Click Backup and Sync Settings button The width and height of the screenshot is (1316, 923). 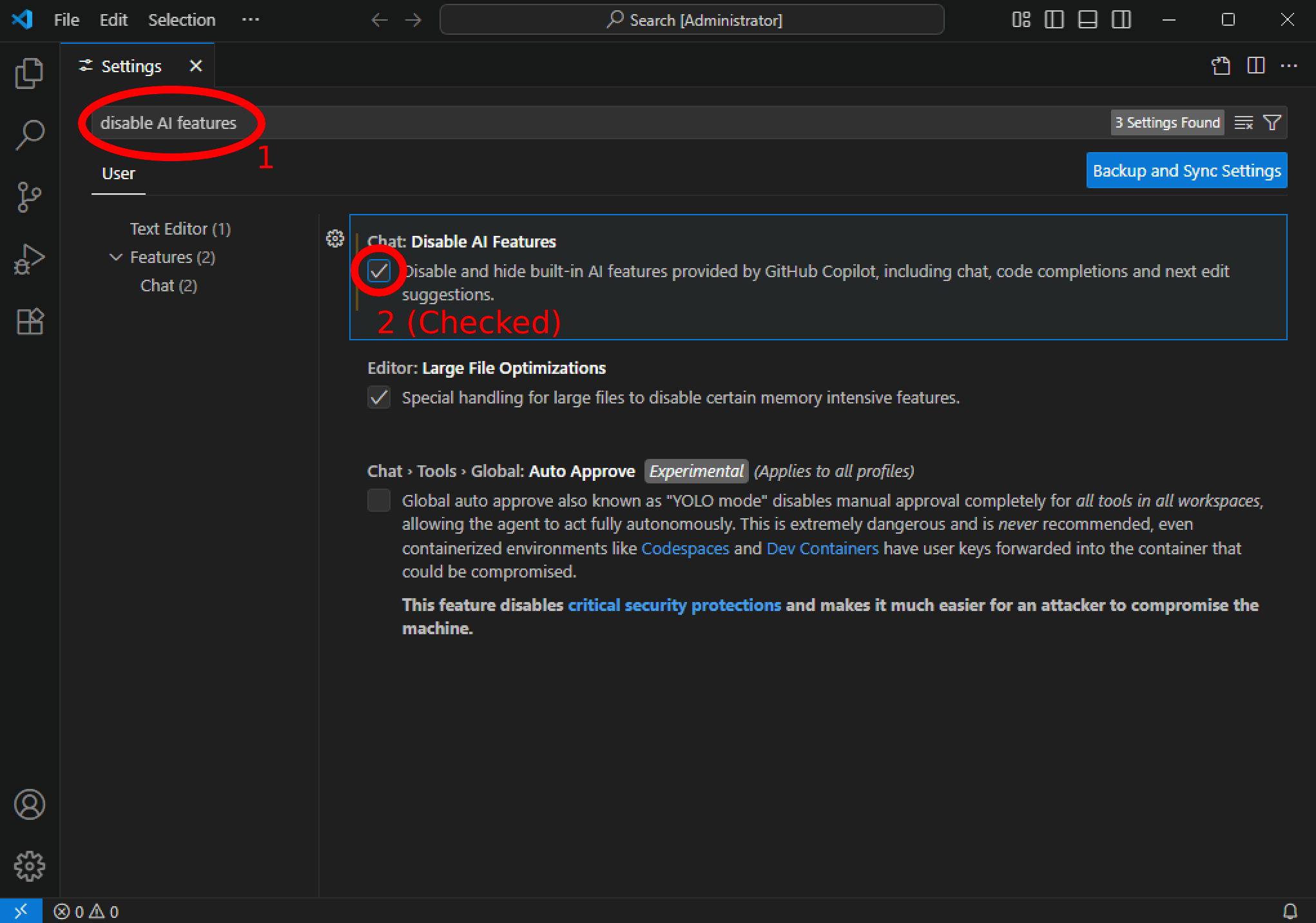tap(1186, 171)
